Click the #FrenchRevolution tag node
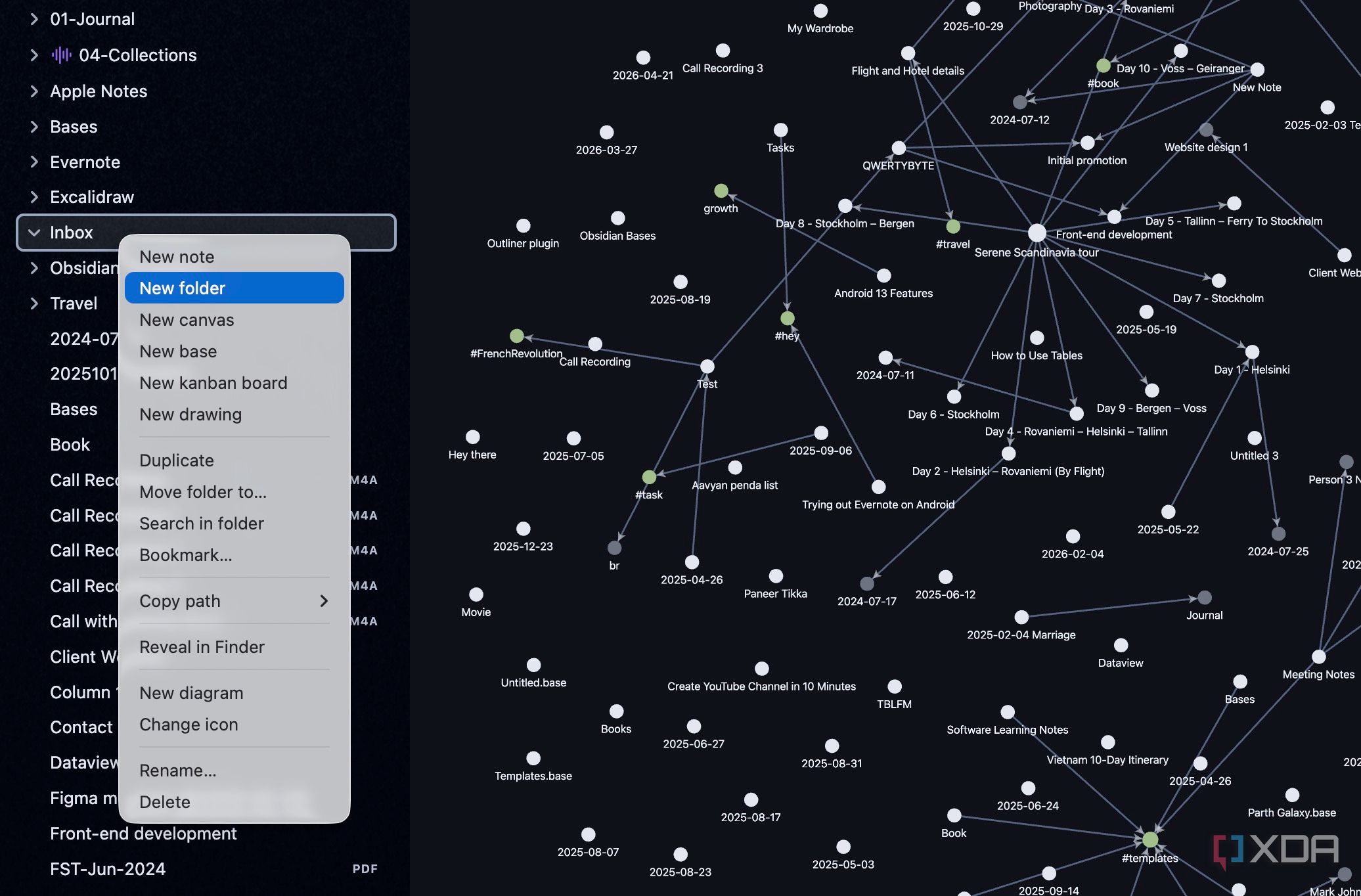Image resolution: width=1361 pixels, height=896 pixels. coord(517,336)
